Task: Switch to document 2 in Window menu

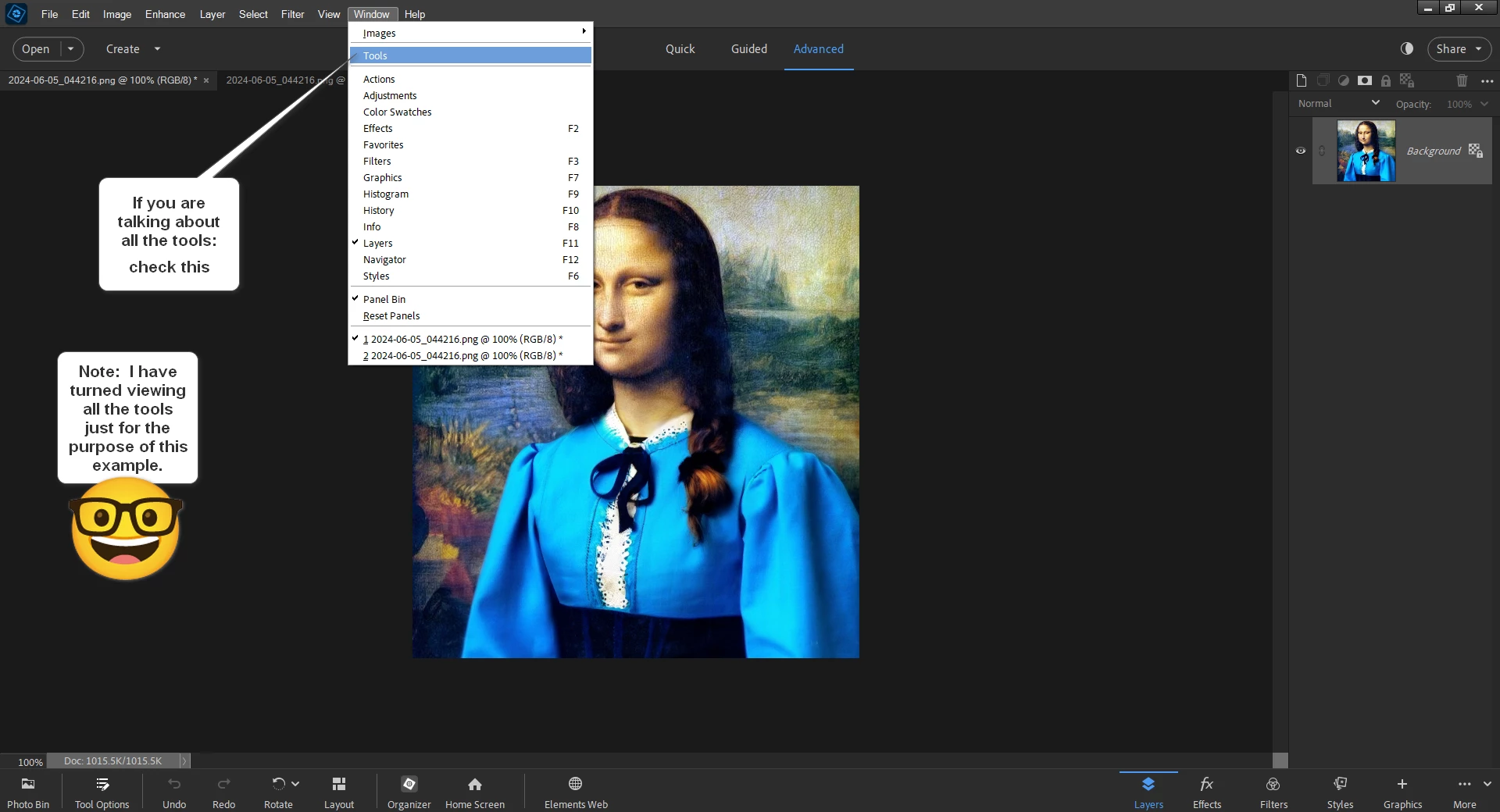Action: click(x=470, y=355)
